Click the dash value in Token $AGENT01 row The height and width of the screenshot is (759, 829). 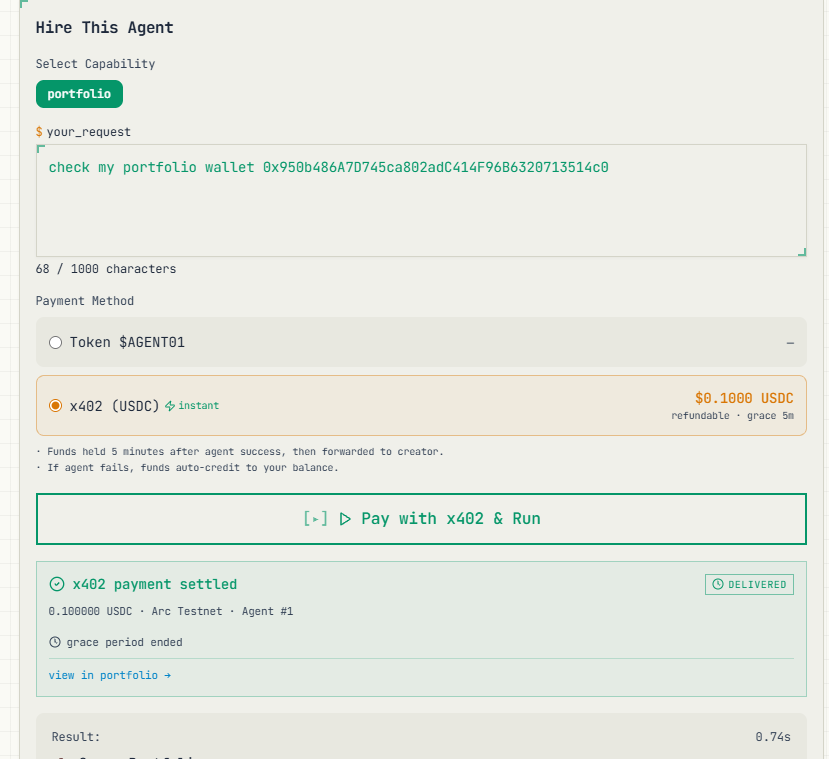point(790,343)
